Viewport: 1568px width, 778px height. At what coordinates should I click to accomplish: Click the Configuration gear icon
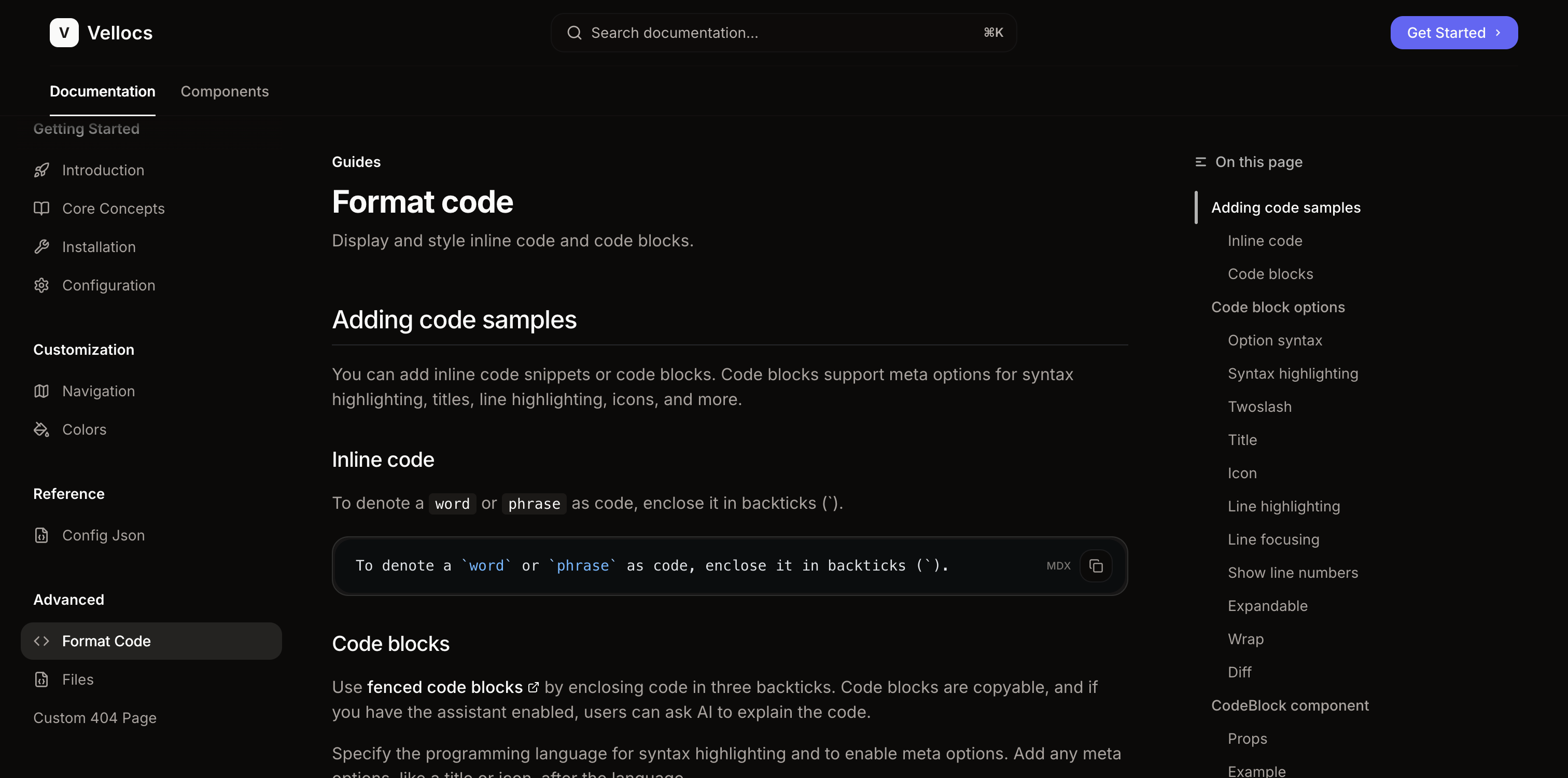(41, 285)
